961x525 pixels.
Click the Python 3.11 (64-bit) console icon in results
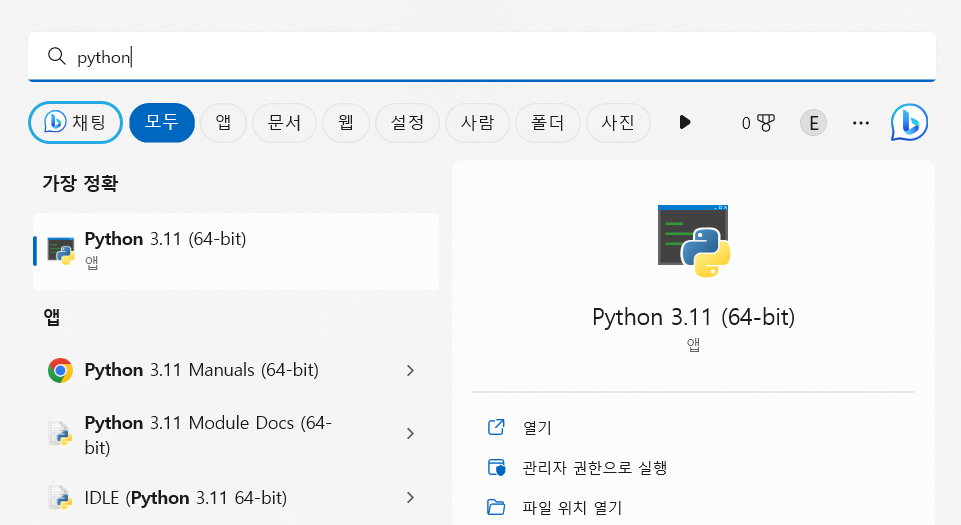61,251
